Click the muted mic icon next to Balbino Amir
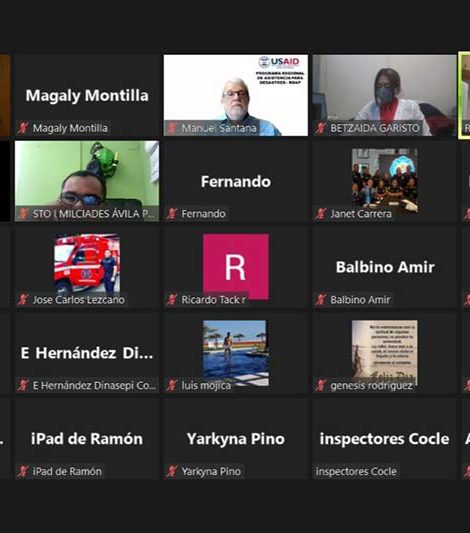This screenshot has width=470, height=533. [321, 299]
